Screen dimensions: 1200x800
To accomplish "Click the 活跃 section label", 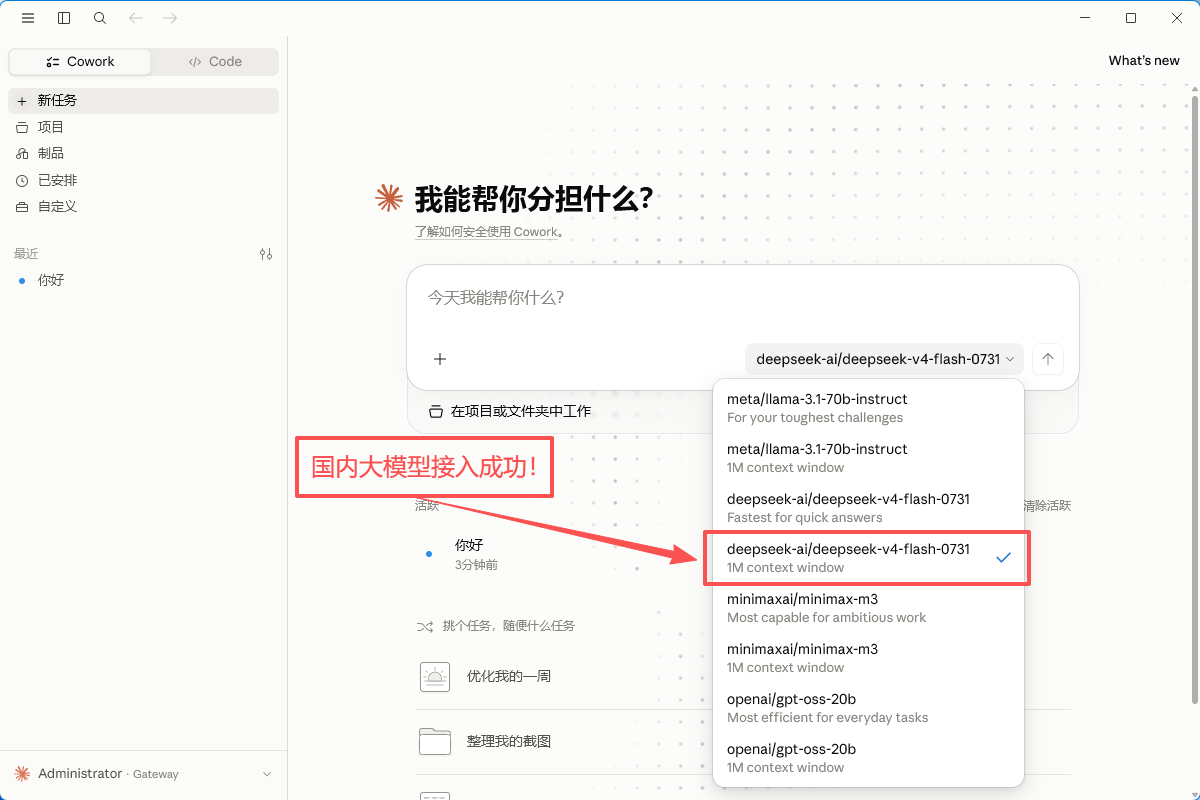I will pyautogui.click(x=427, y=506).
